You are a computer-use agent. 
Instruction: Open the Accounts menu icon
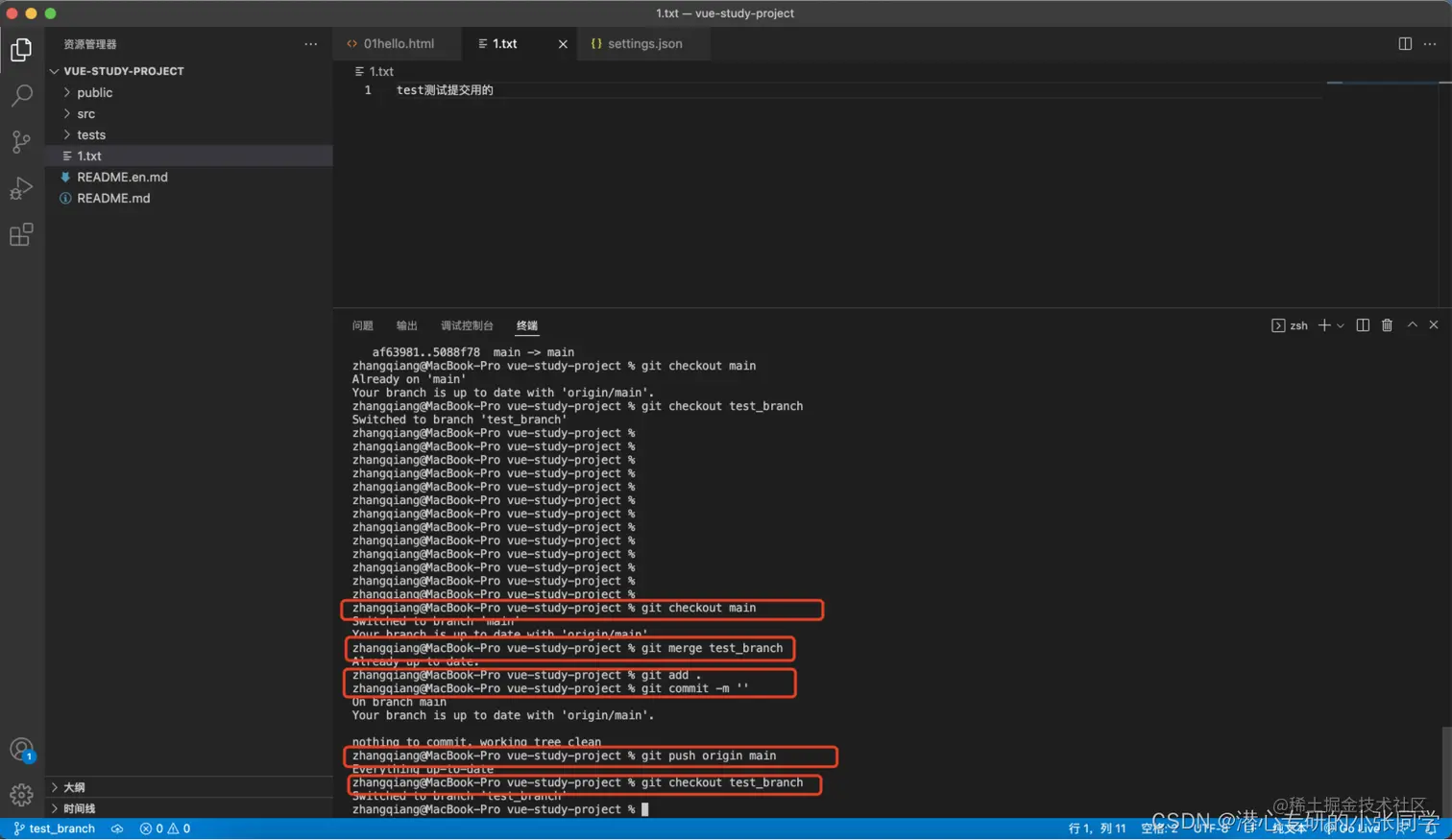tap(21, 750)
